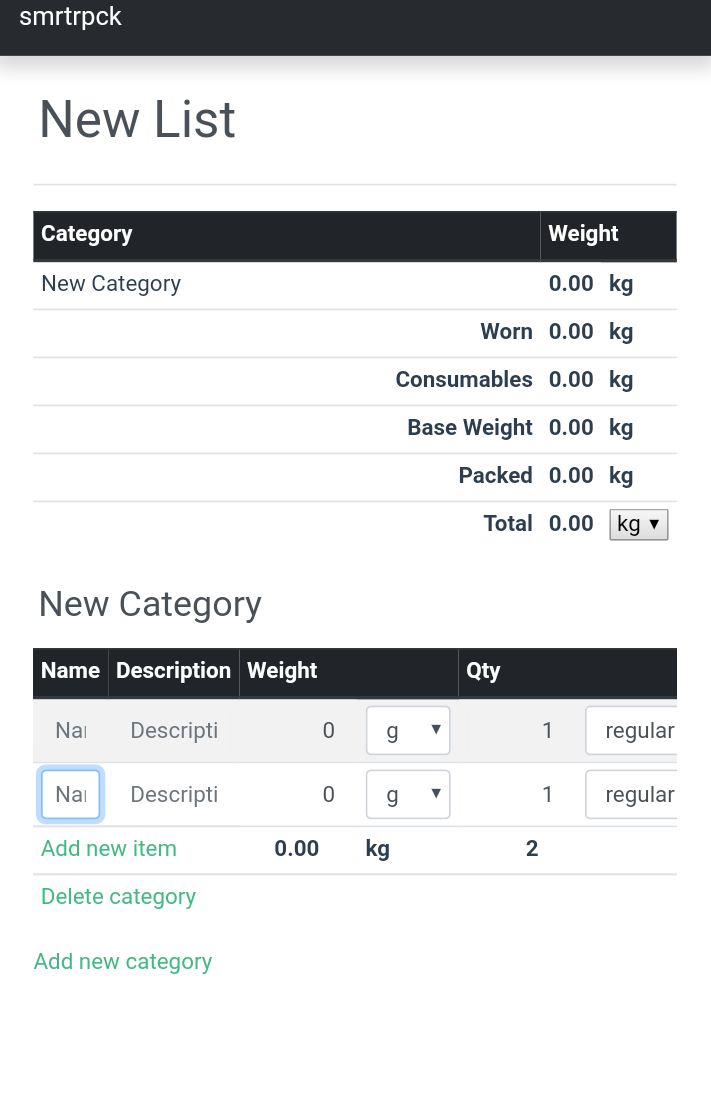The image size is (711, 1114).
Task: Click the Delete category link
Action: (118, 897)
